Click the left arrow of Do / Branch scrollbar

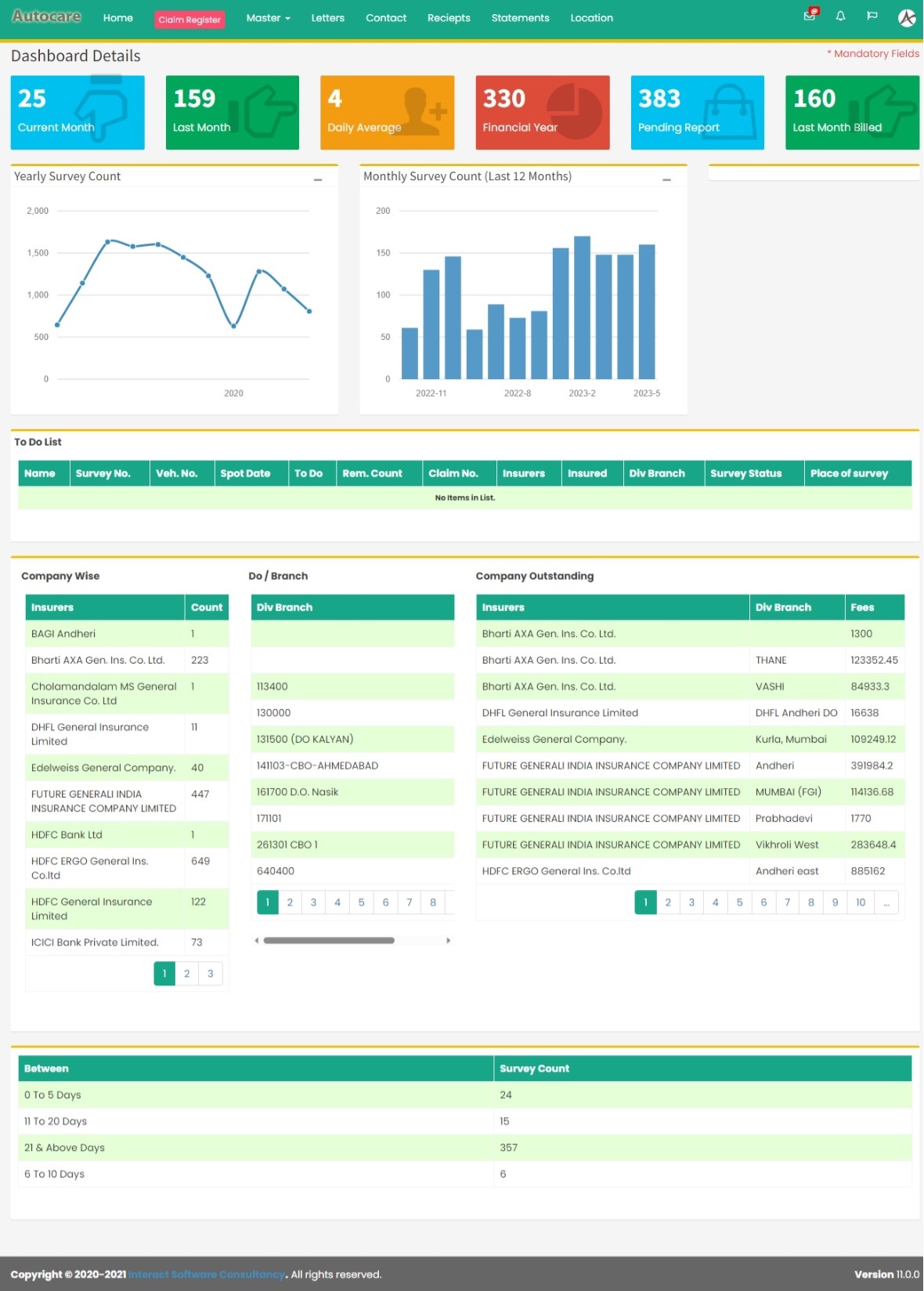click(257, 940)
